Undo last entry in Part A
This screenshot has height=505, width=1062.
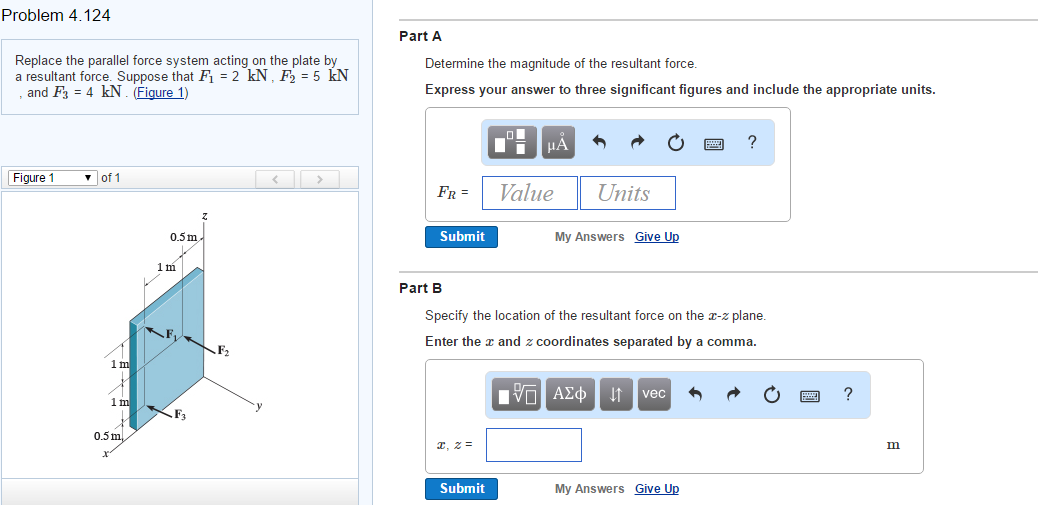pyautogui.click(x=600, y=144)
